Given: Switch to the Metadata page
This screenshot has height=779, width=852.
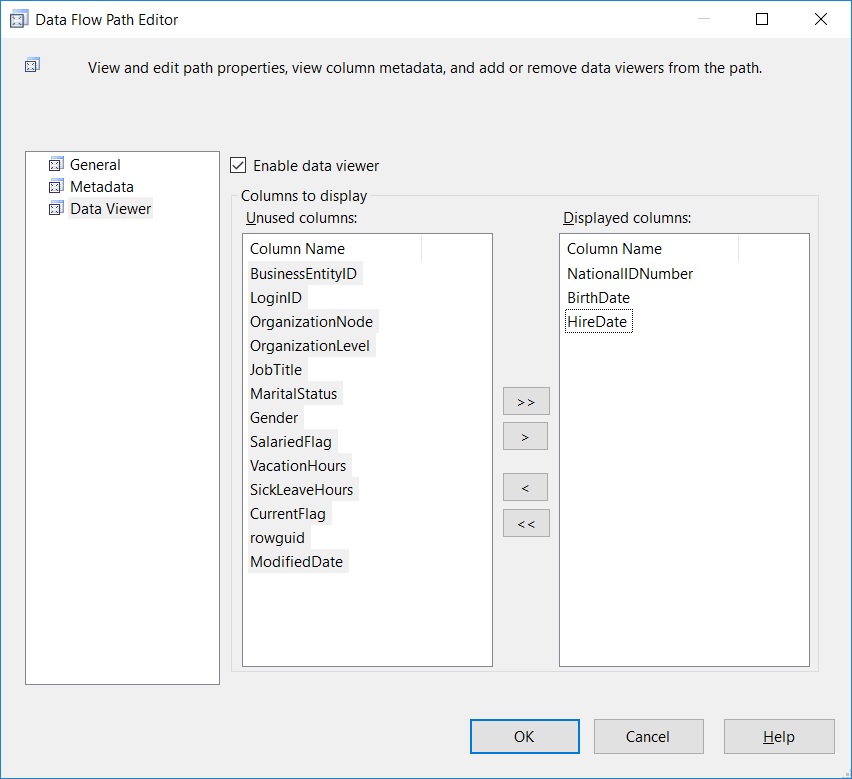Looking at the screenshot, I should click(x=103, y=186).
